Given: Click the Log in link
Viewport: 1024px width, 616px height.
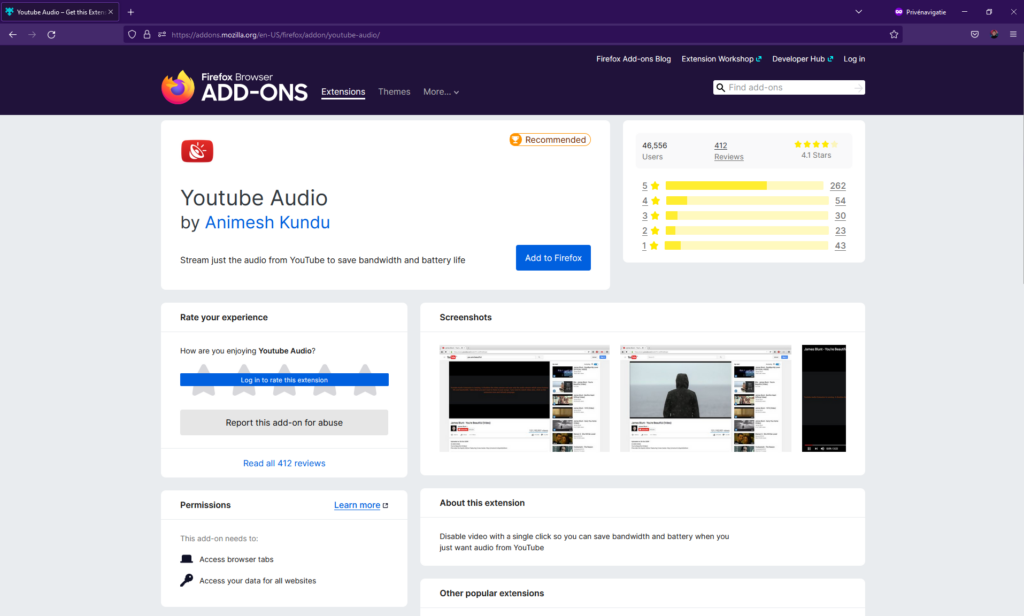Looking at the screenshot, I should pyautogui.click(x=854, y=59).
